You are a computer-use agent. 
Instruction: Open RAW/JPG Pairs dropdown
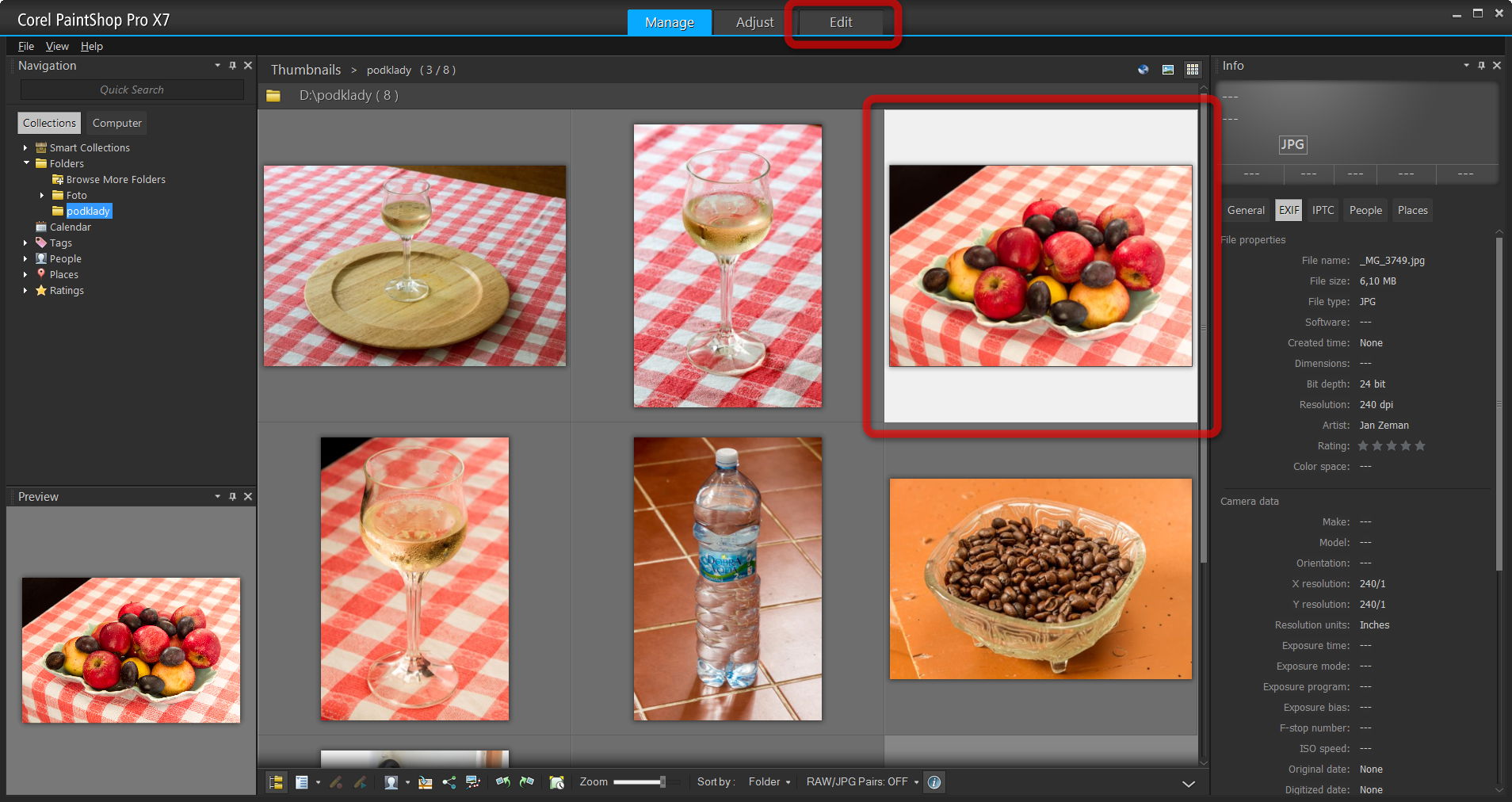point(862,782)
